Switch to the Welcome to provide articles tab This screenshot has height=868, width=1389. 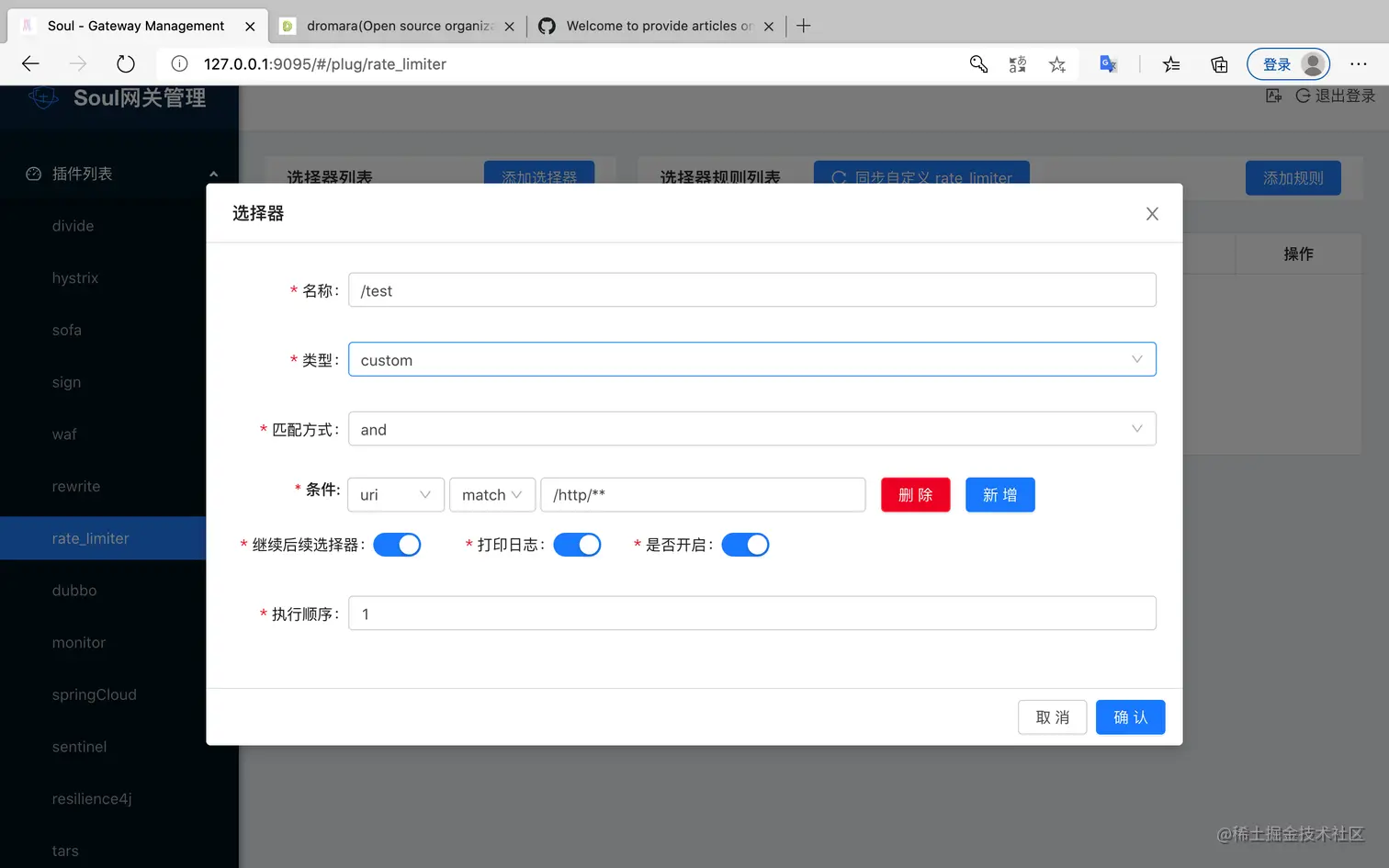tap(657, 26)
